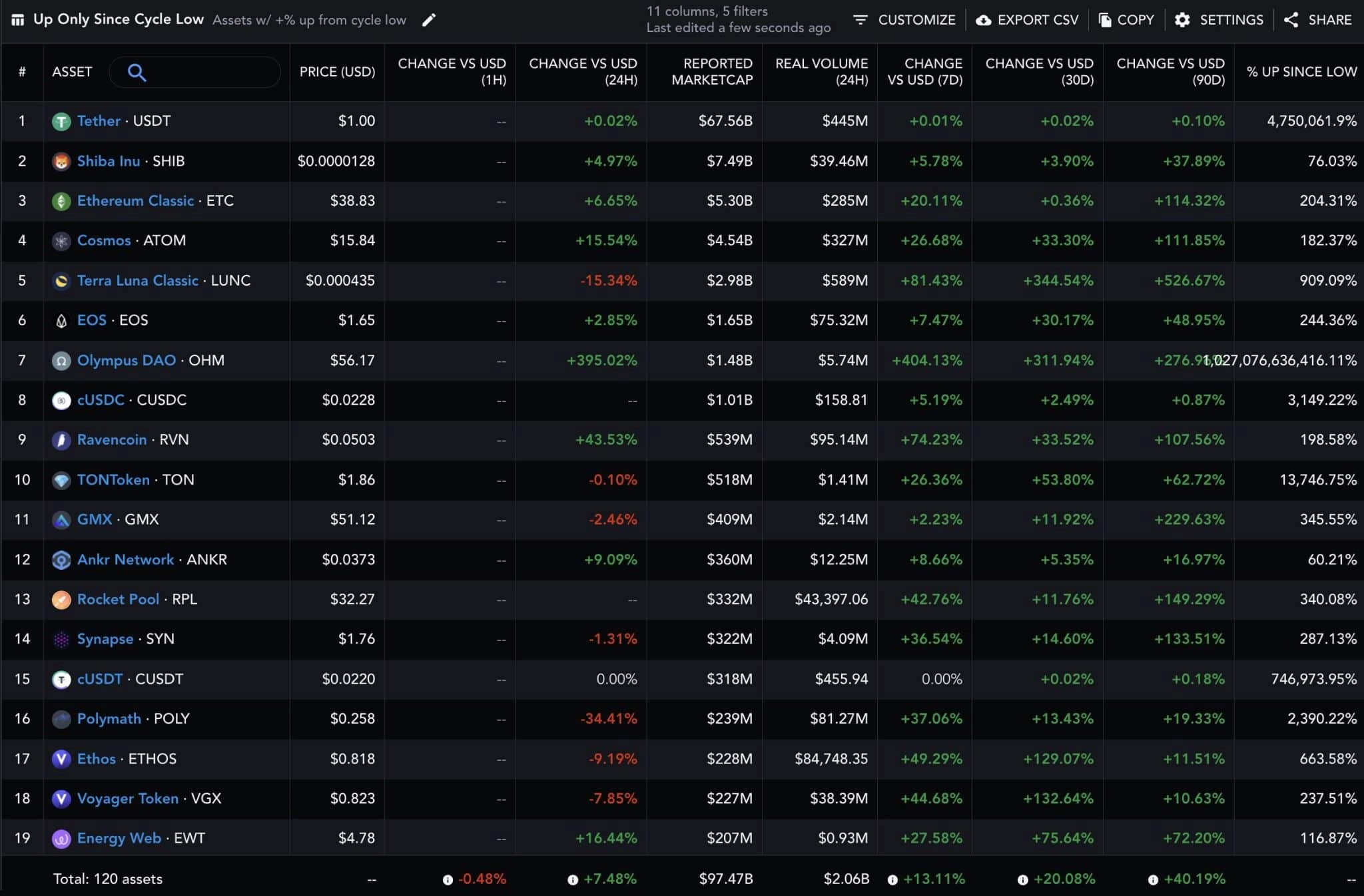Open the Cosmos asset link

tap(104, 241)
